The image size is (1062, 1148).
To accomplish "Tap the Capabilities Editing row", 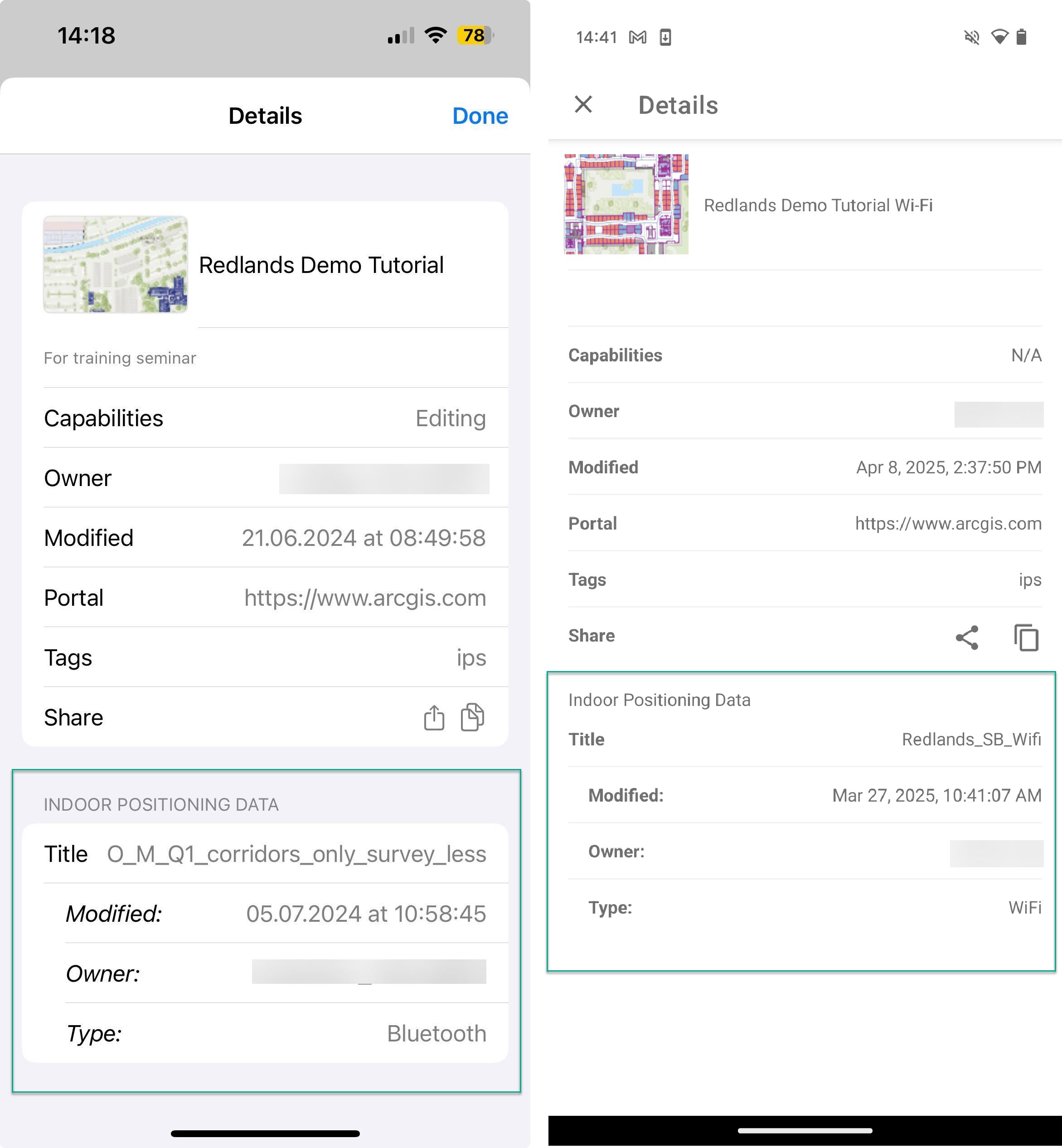I will (265, 418).
